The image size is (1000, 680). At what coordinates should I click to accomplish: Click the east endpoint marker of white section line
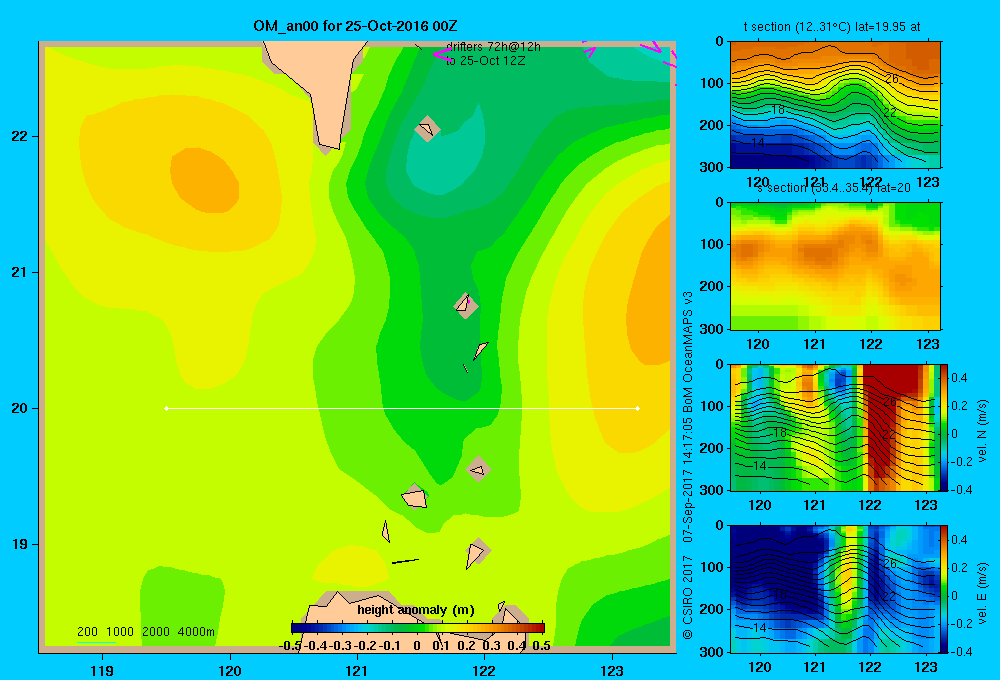(638, 408)
